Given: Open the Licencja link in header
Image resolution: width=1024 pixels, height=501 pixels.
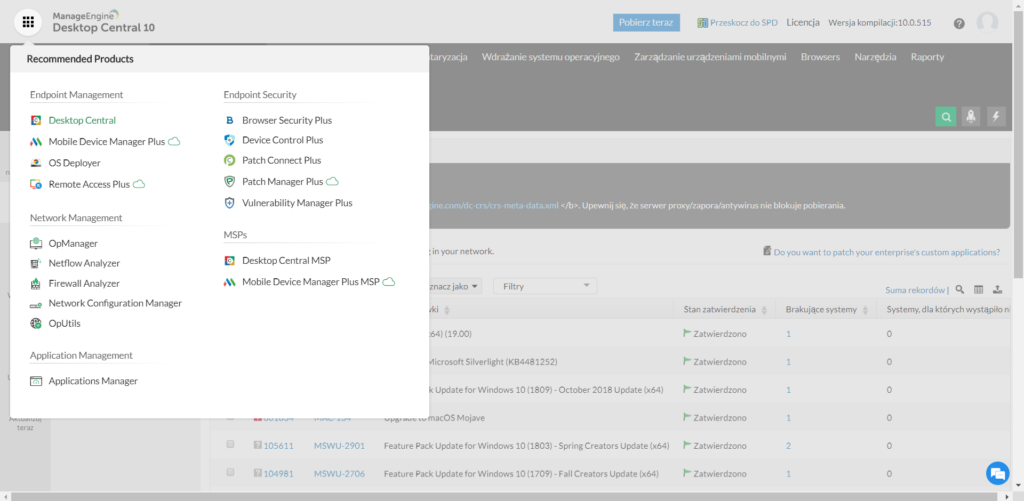Looking at the screenshot, I should click(x=803, y=22).
